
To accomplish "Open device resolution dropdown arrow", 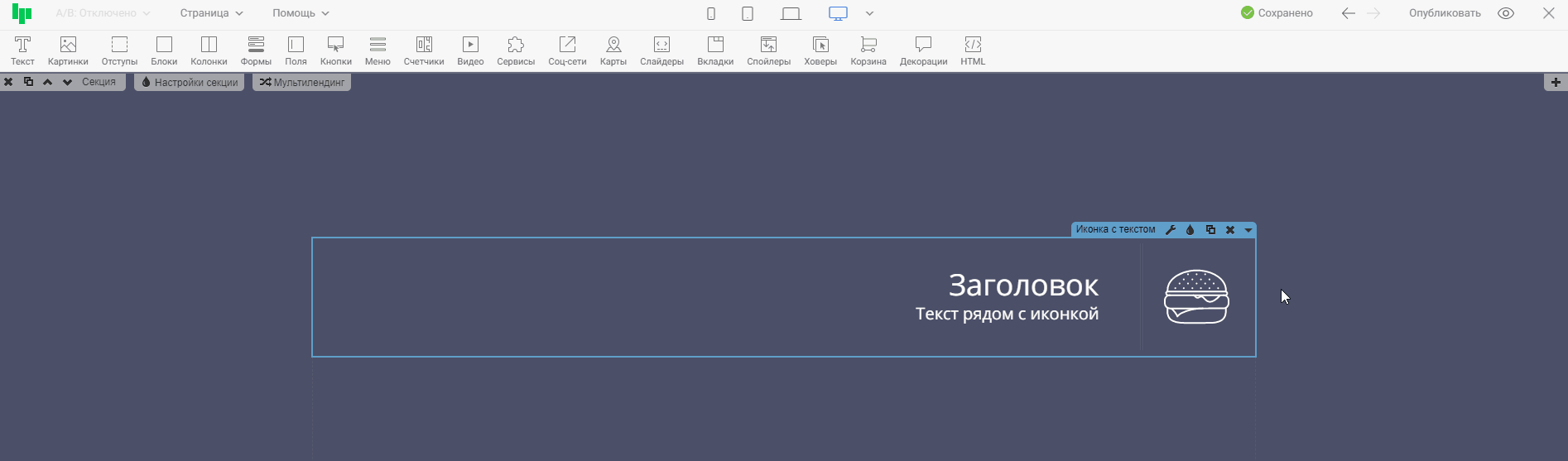I will click(869, 13).
